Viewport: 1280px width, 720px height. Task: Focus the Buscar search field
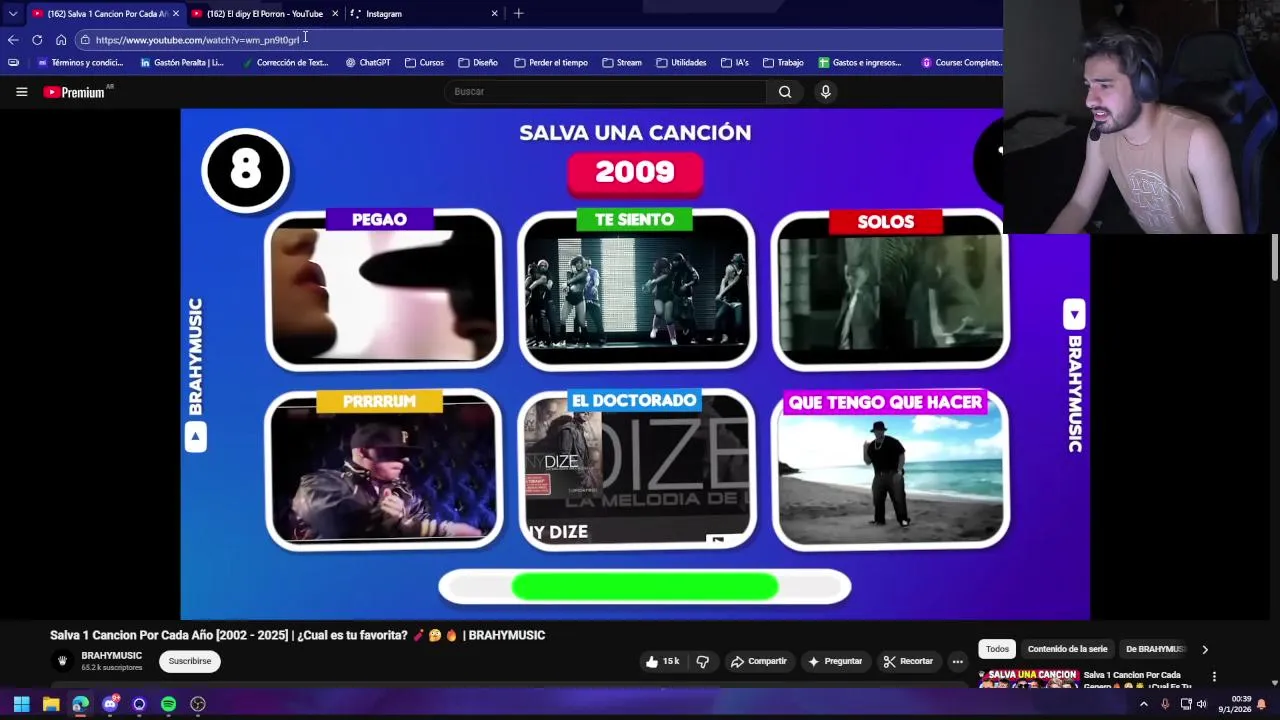click(x=605, y=91)
